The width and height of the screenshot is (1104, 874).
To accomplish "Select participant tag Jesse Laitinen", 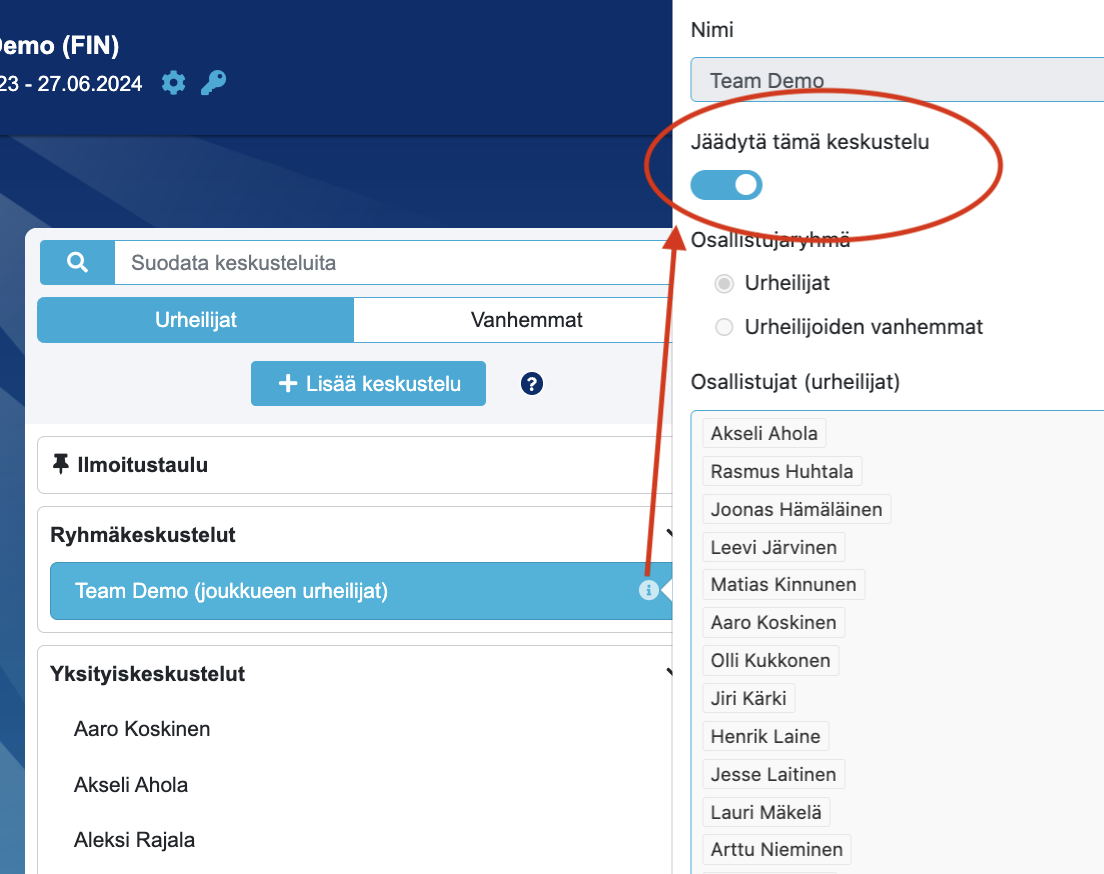I will point(774,774).
